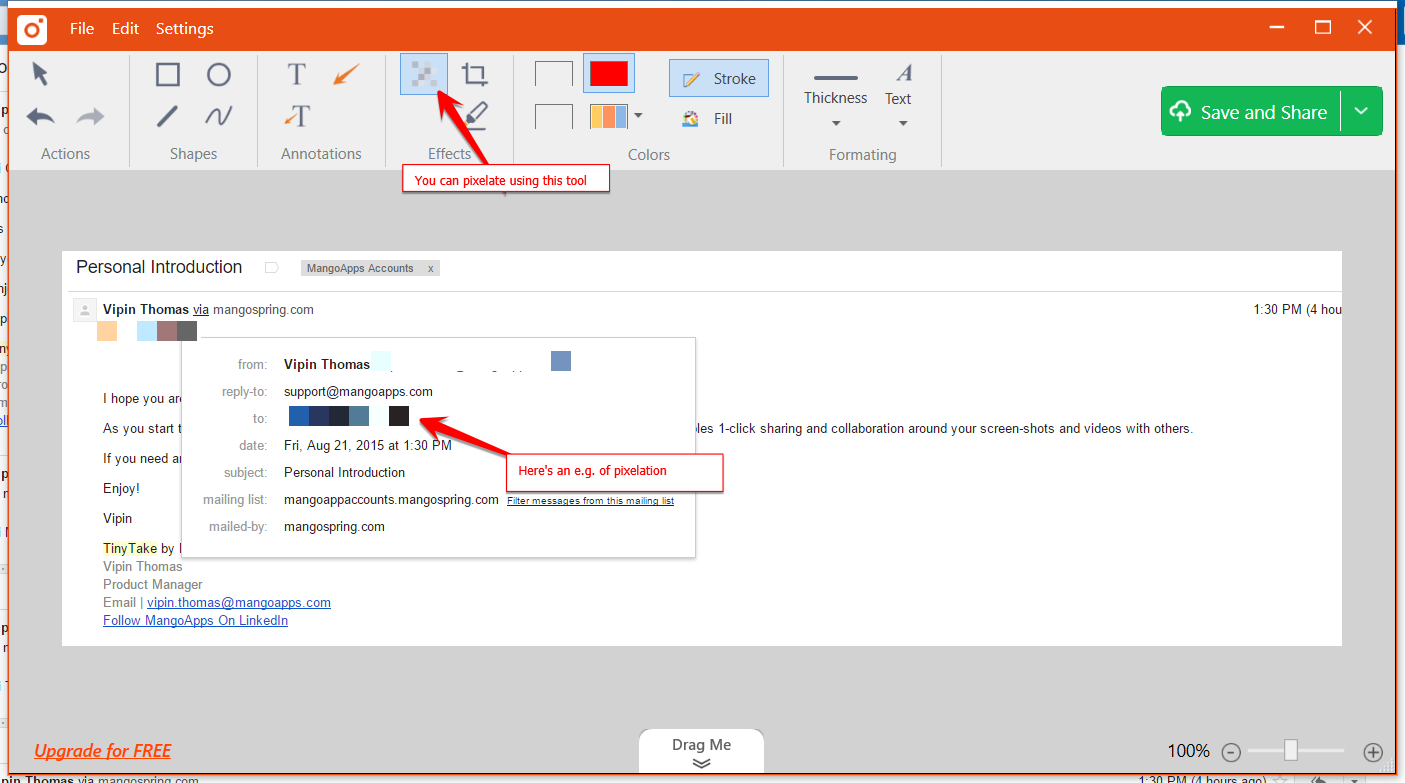Click the 'You can pixelate using this tool' callout
Viewport: 1405px width, 783px height.
click(x=506, y=179)
